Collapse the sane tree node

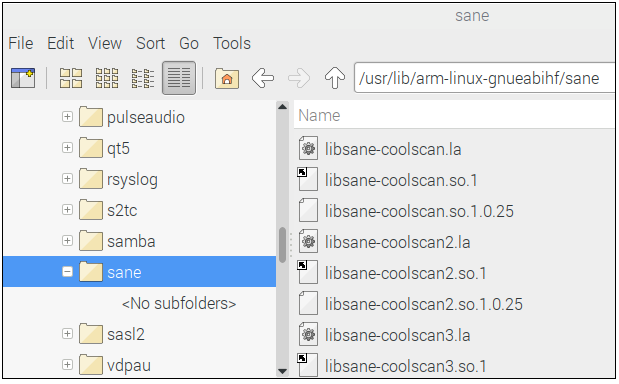[x=67, y=272]
